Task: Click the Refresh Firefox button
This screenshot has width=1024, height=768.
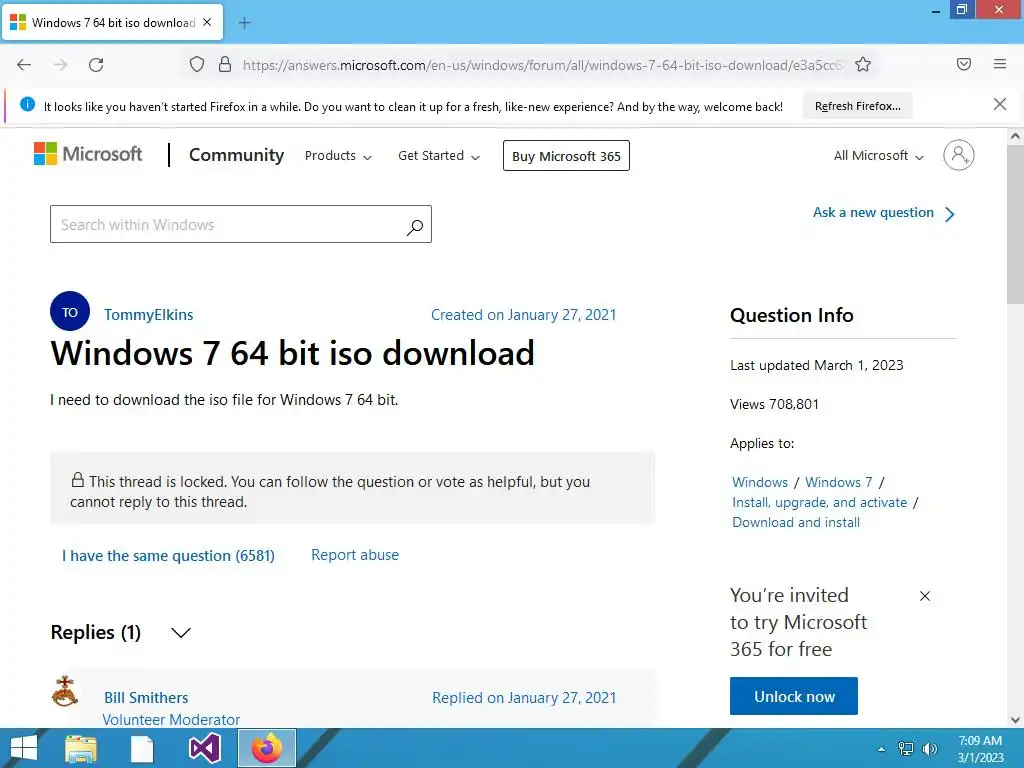Action: click(x=857, y=106)
